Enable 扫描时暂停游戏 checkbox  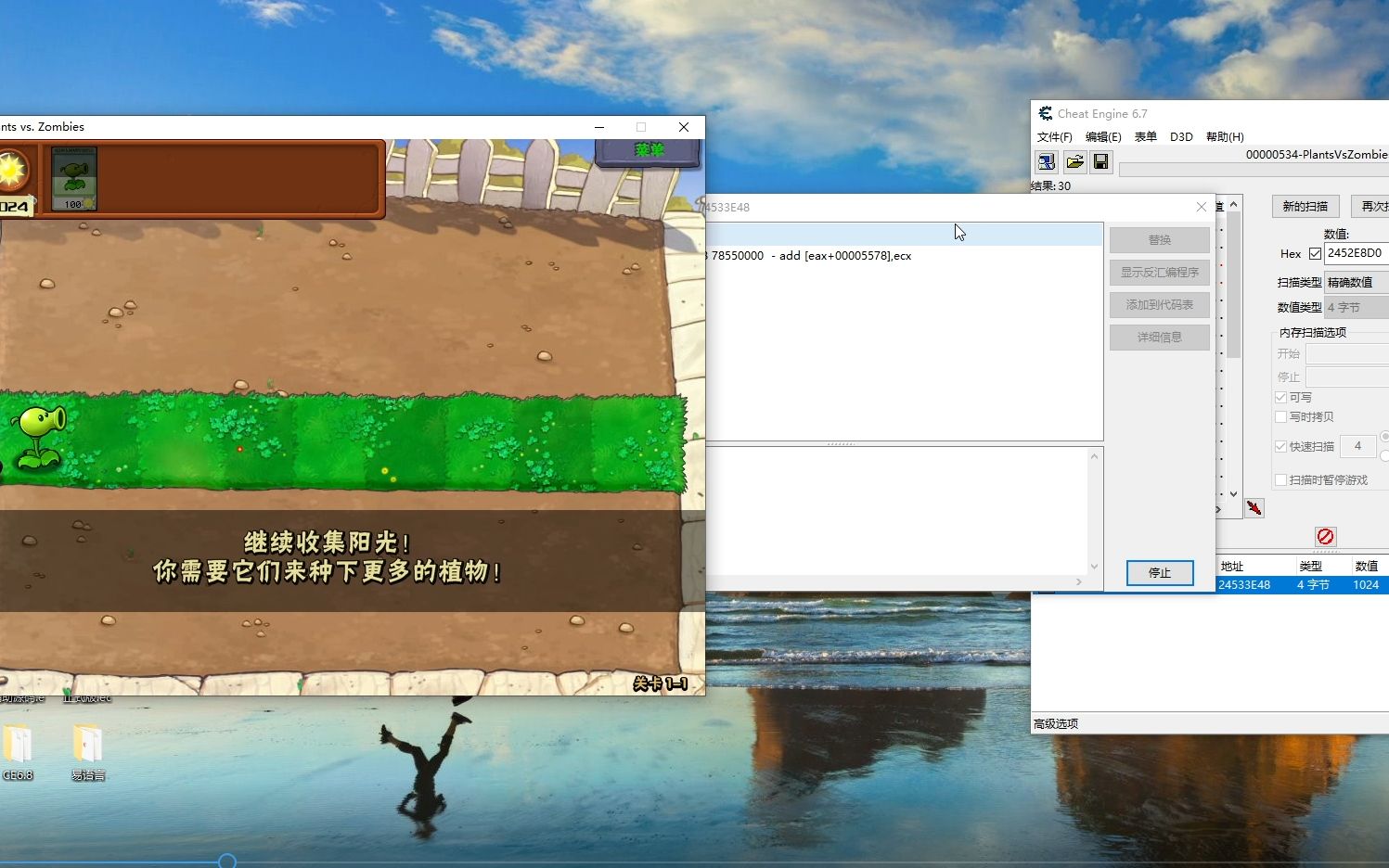pos(1281,479)
